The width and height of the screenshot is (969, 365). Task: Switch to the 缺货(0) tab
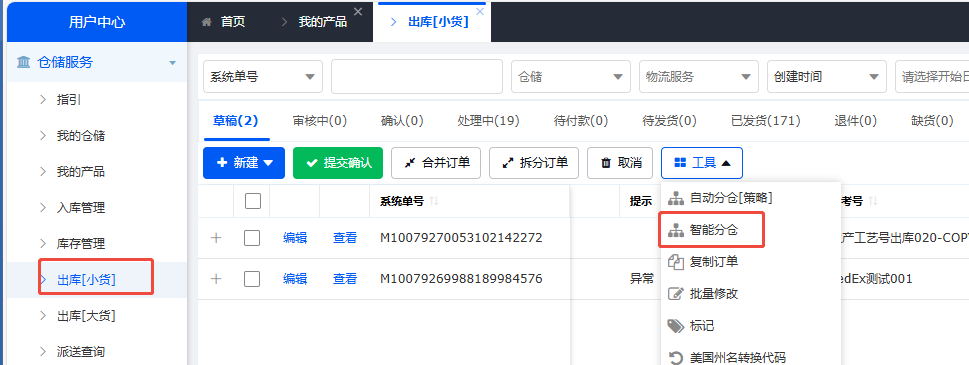(932, 121)
